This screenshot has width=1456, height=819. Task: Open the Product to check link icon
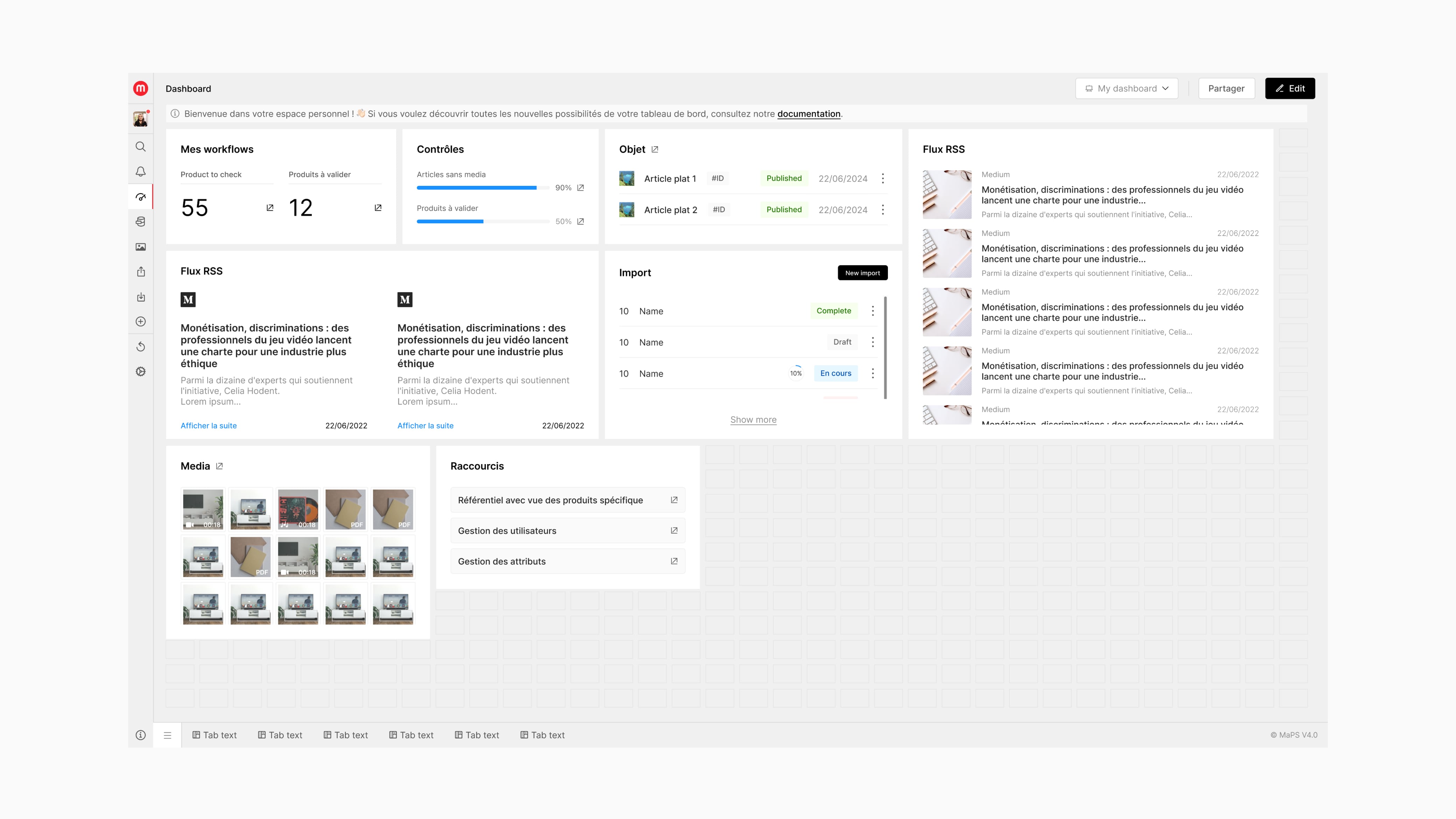(x=270, y=208)
